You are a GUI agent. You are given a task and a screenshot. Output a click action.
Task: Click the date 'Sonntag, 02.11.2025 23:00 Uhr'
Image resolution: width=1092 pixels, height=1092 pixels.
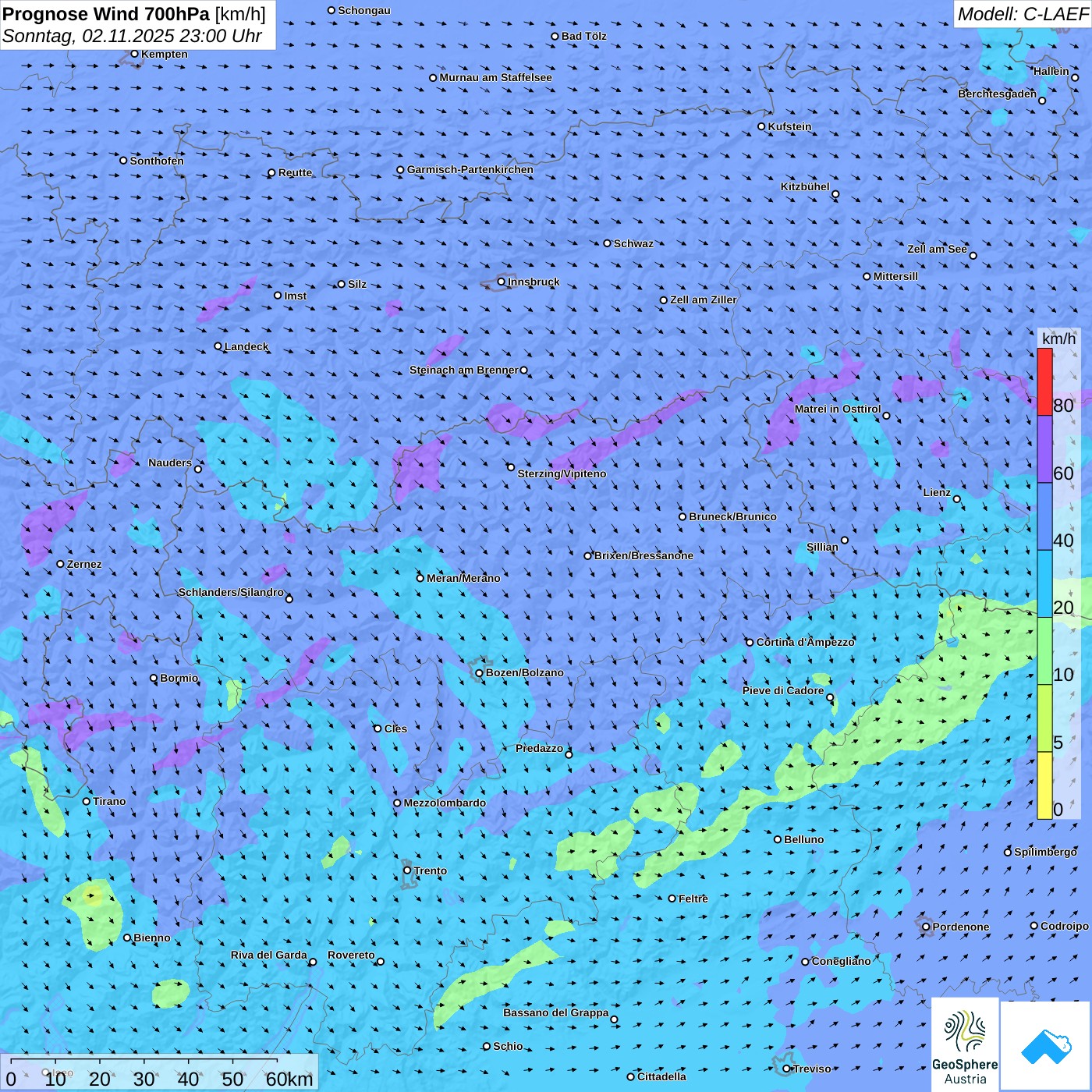[x=133, y=36]
